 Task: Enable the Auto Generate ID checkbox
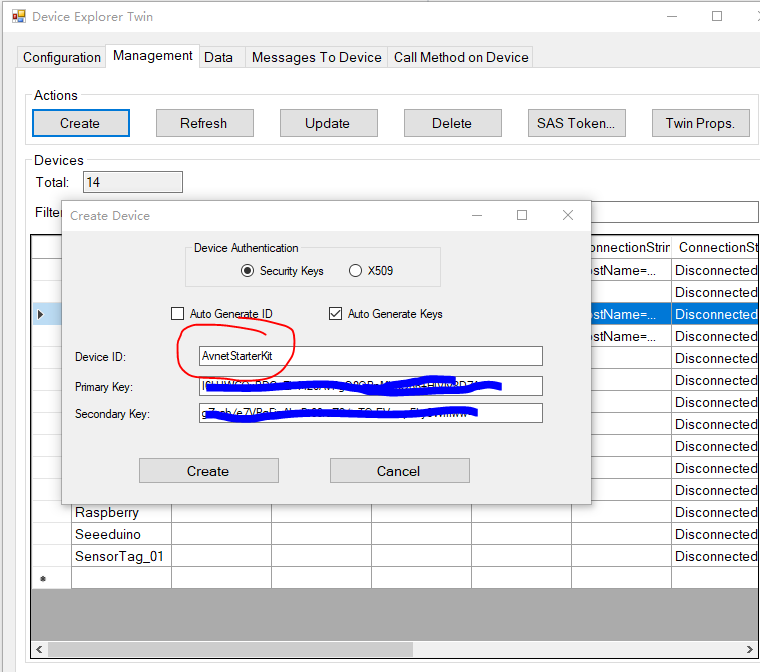pyautogui.click(x=178, y=314)
